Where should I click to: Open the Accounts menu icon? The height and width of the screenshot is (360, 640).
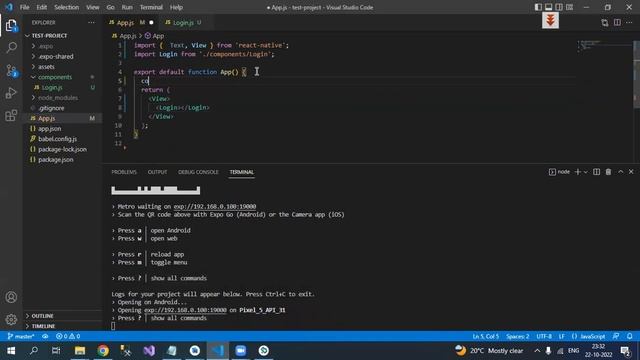[11, 297]
